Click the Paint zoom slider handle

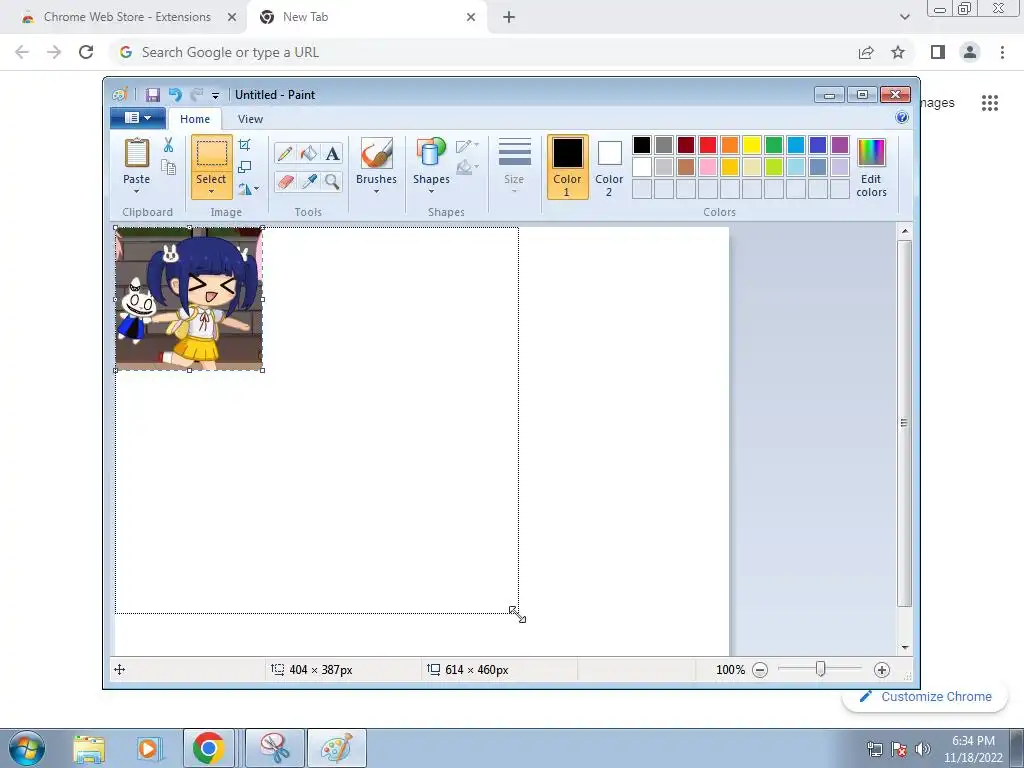click(x=820, y=669)
